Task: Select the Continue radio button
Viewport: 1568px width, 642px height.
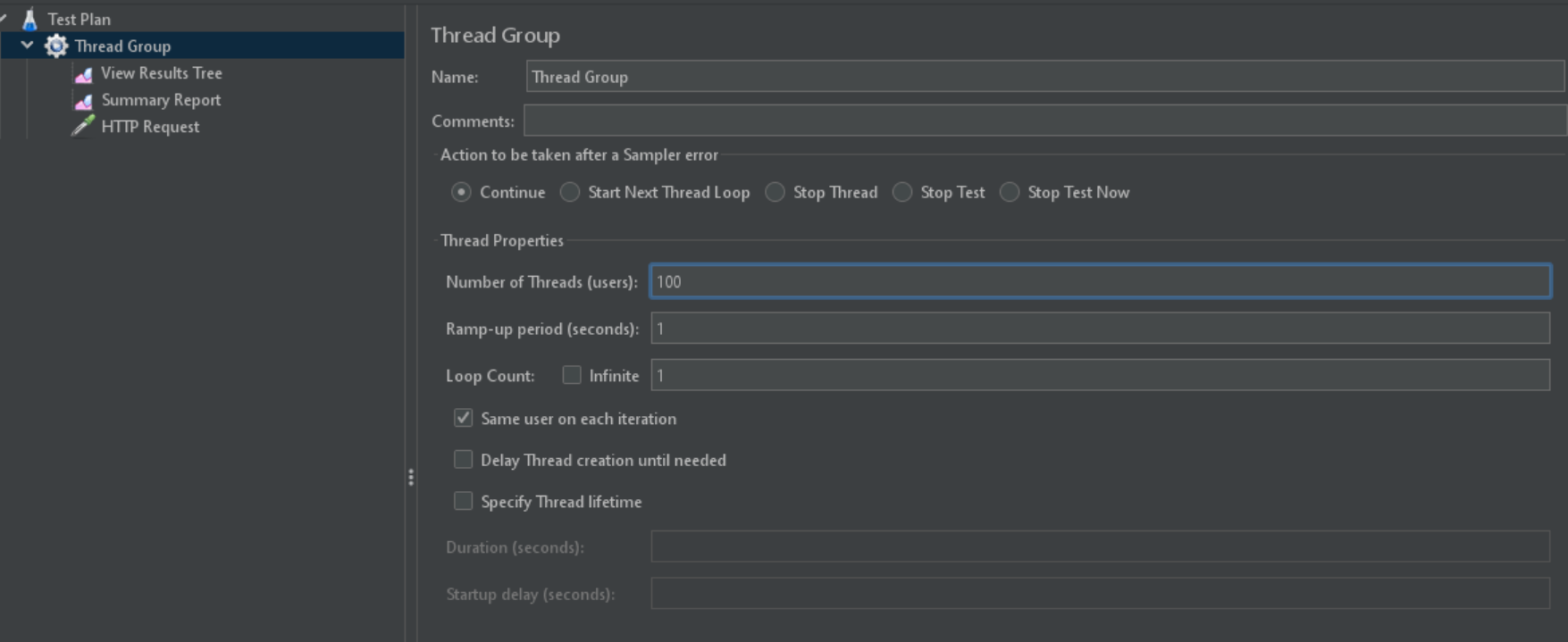Action: (x=461, y=193)
